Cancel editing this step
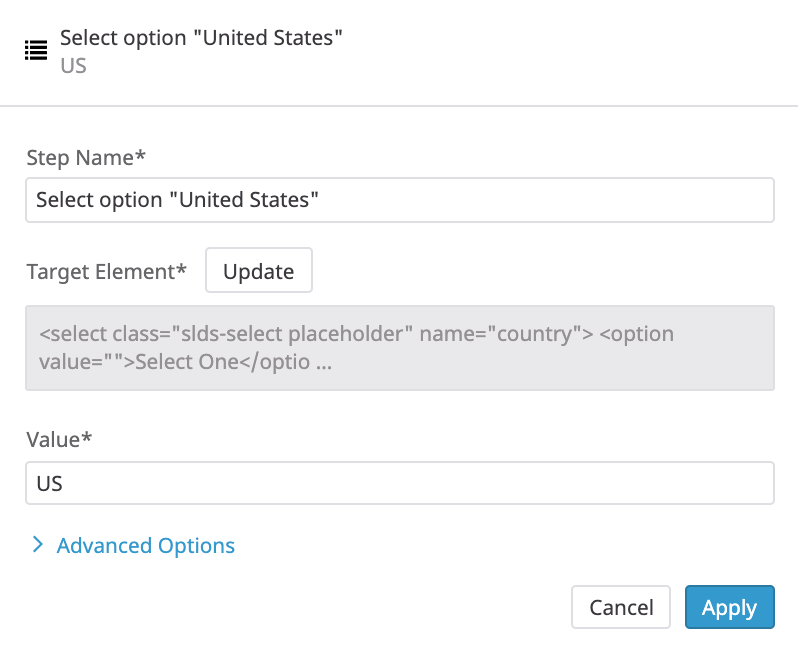The width and height of the screenshot is (798, 652). coord(620,607)
